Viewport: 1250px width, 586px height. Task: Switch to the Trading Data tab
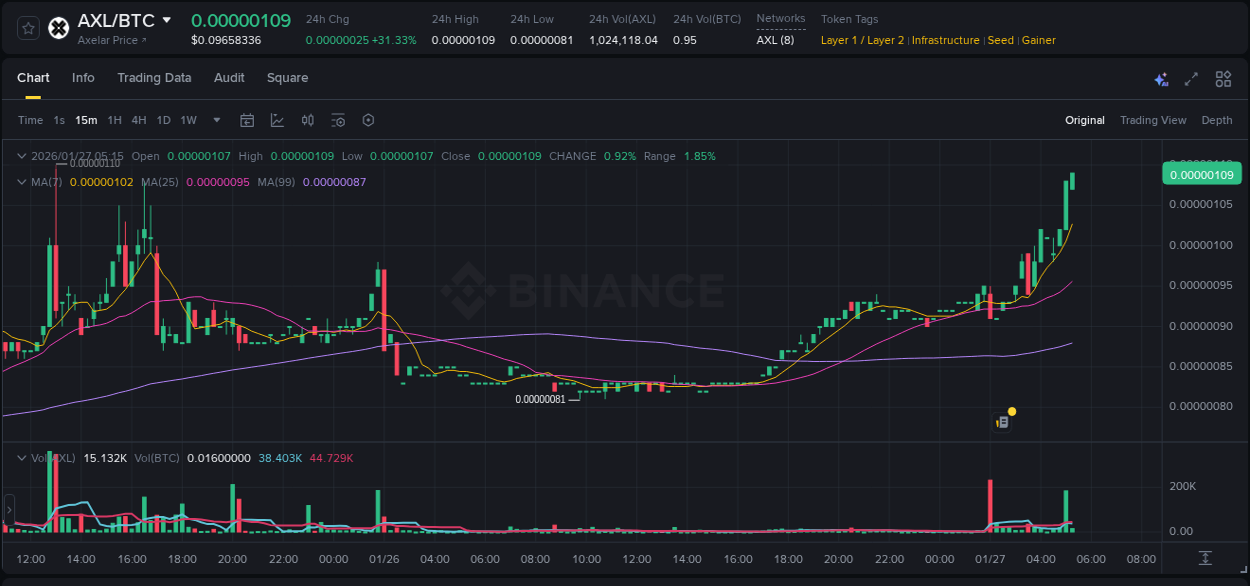click(154, 78)
